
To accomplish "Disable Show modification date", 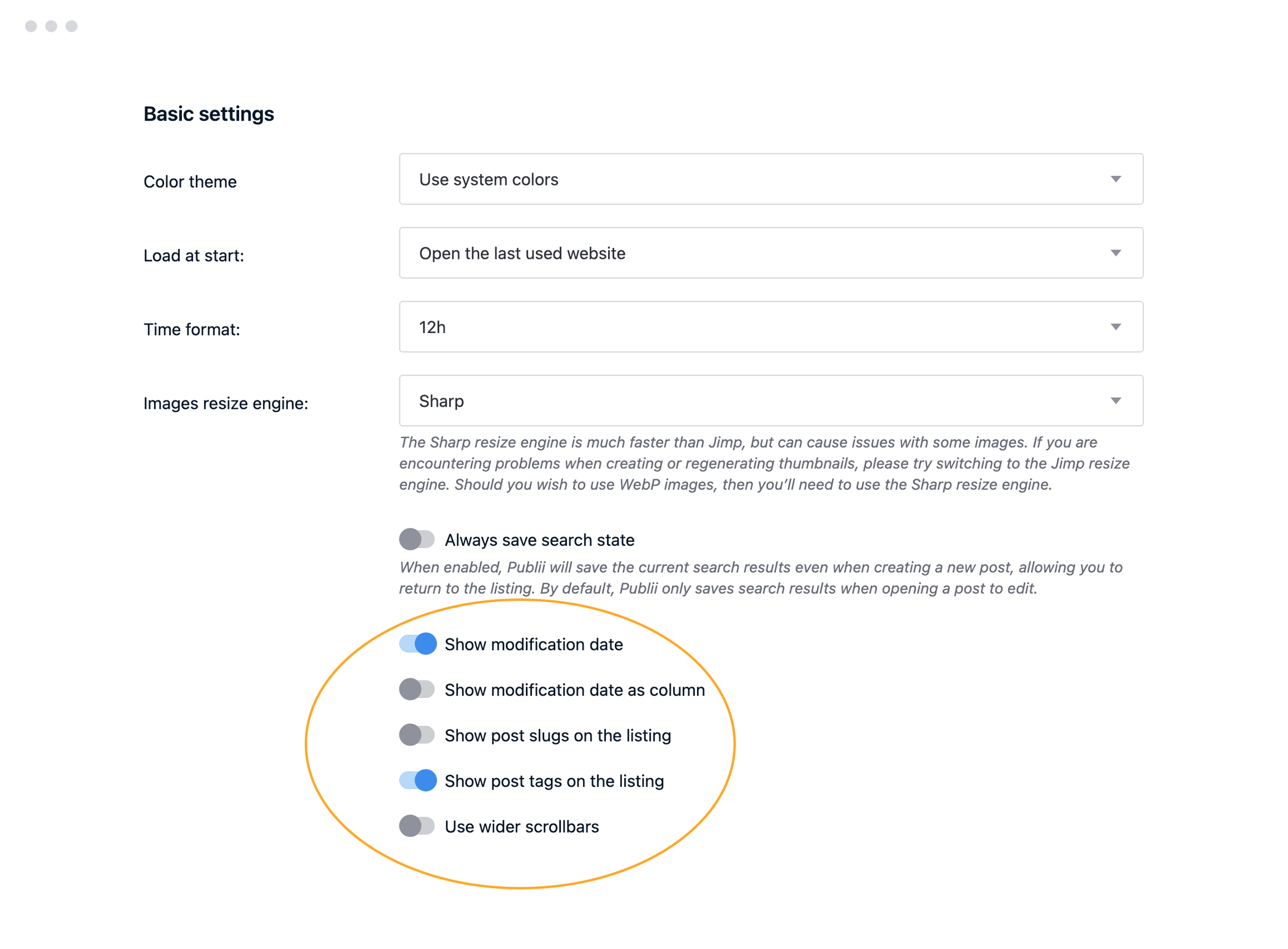I will (417, 644).
